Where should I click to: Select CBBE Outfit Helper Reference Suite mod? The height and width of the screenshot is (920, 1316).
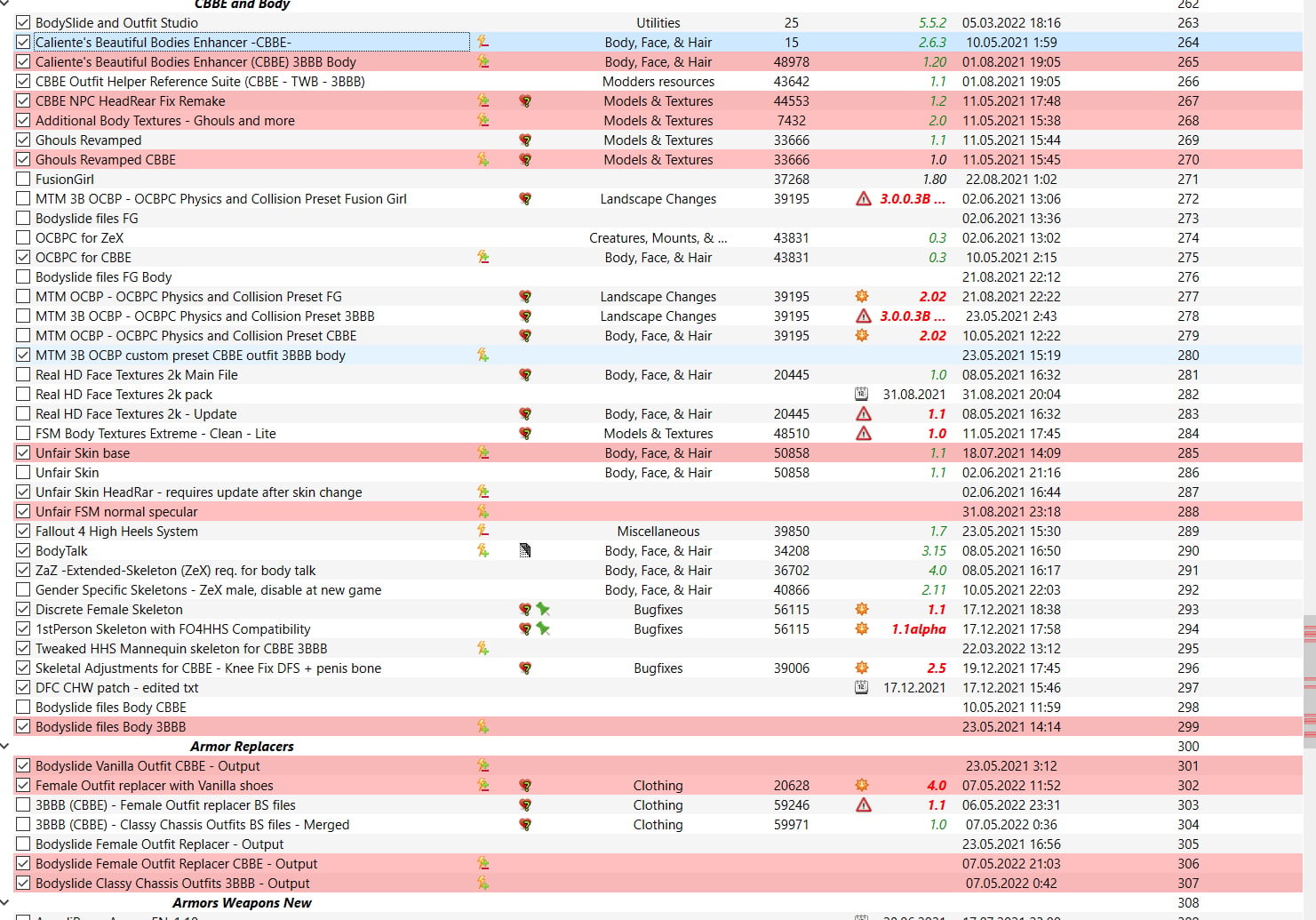658,81
